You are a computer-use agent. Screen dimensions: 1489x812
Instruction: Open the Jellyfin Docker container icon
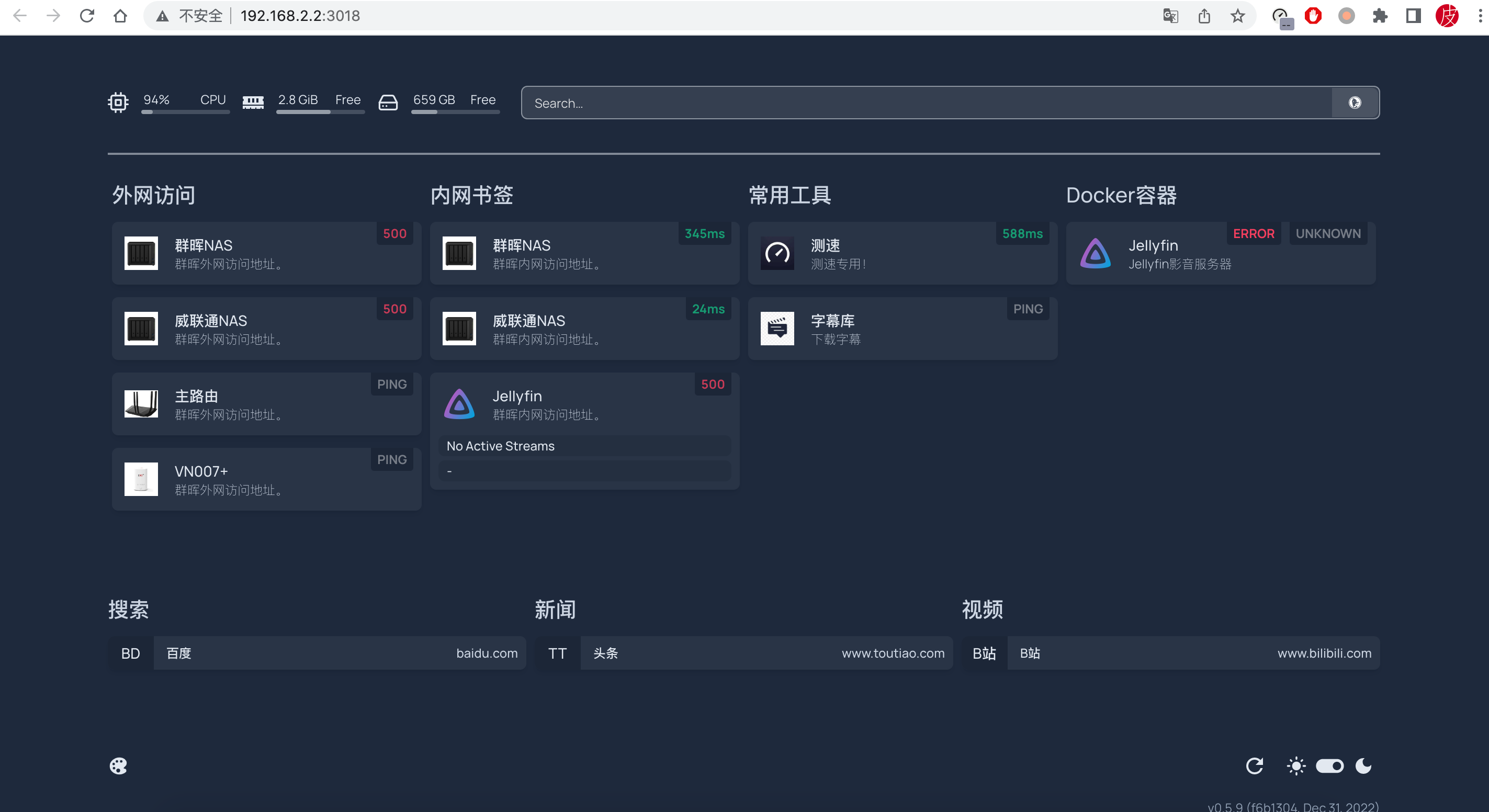pyautogui.click(x=1096, y=253)
